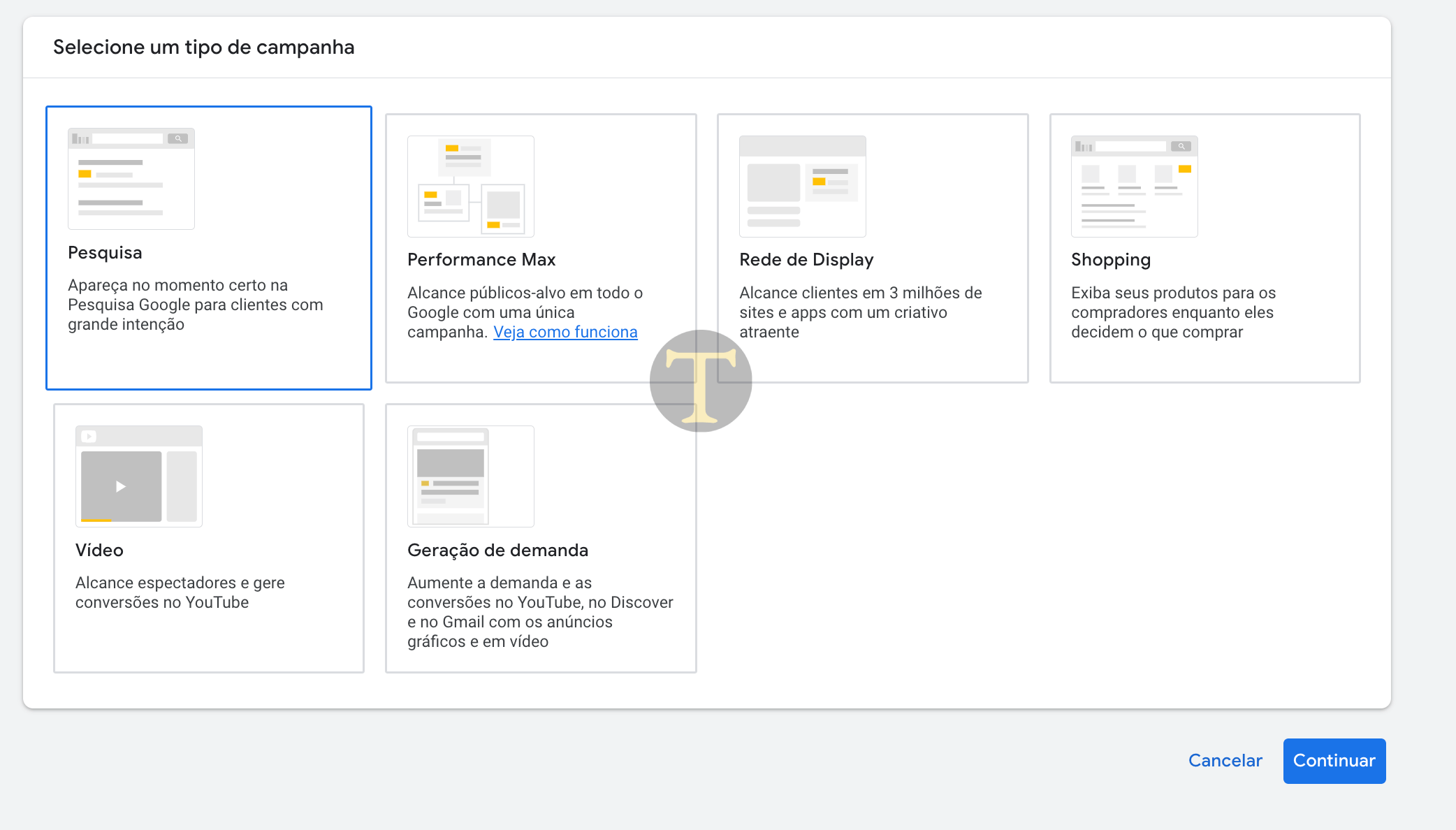Choose the Pesquisa title text
This screenshot has width=1456, height=830.
pyautogui.click(x=105, y=253)
